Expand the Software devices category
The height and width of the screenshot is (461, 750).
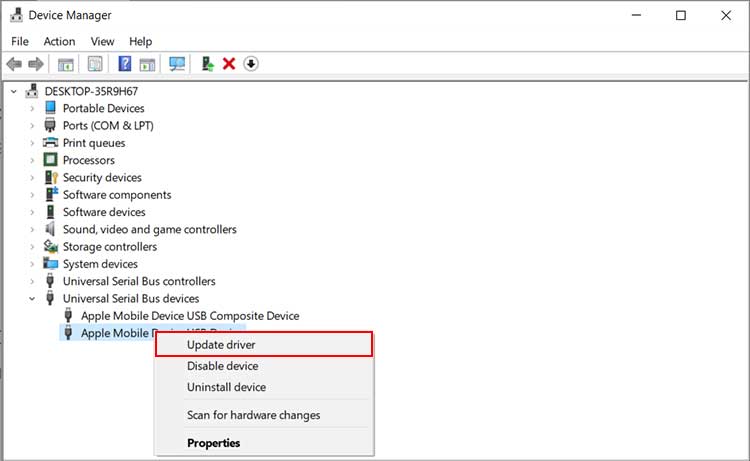tap(32, 212)
